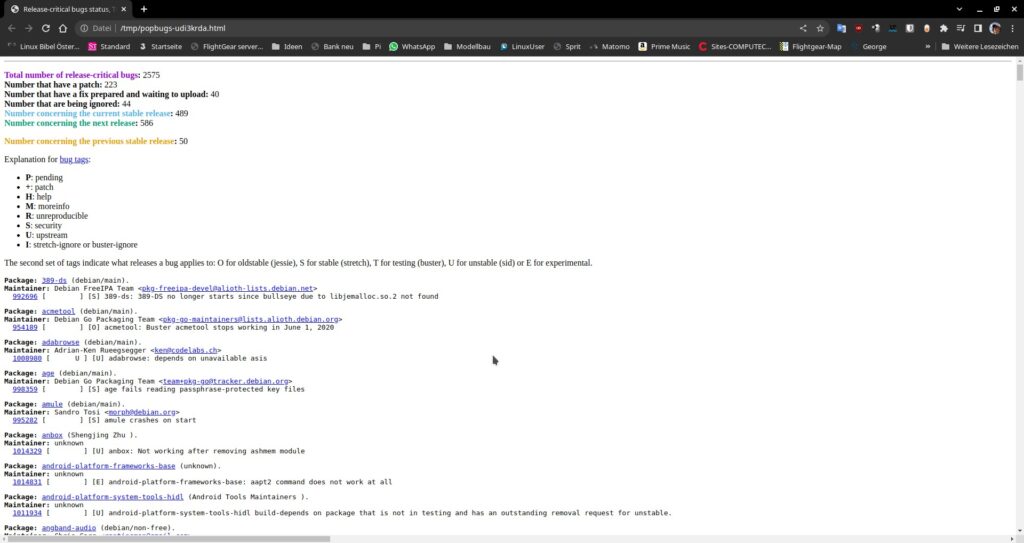Open bug 1014329 link

coord(27,451)
